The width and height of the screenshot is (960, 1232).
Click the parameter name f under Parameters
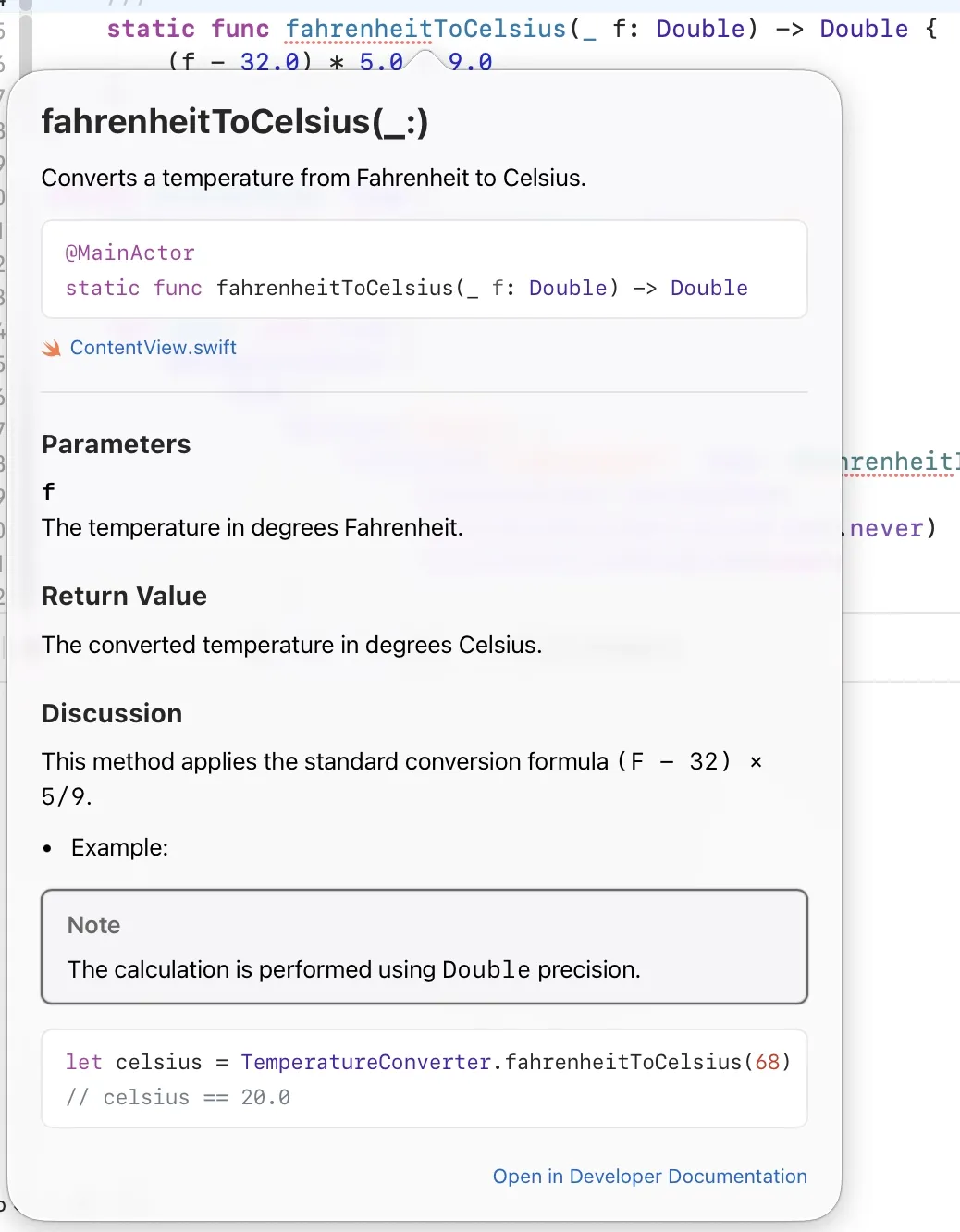[x=47, y=491]
